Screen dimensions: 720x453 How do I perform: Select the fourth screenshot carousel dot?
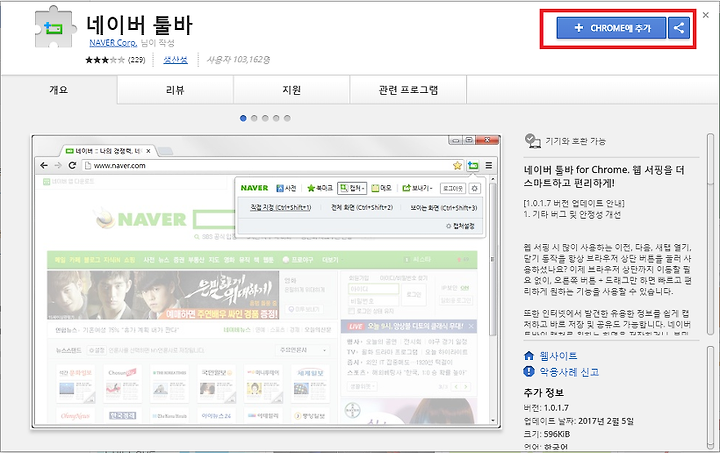tap(276, 118)
